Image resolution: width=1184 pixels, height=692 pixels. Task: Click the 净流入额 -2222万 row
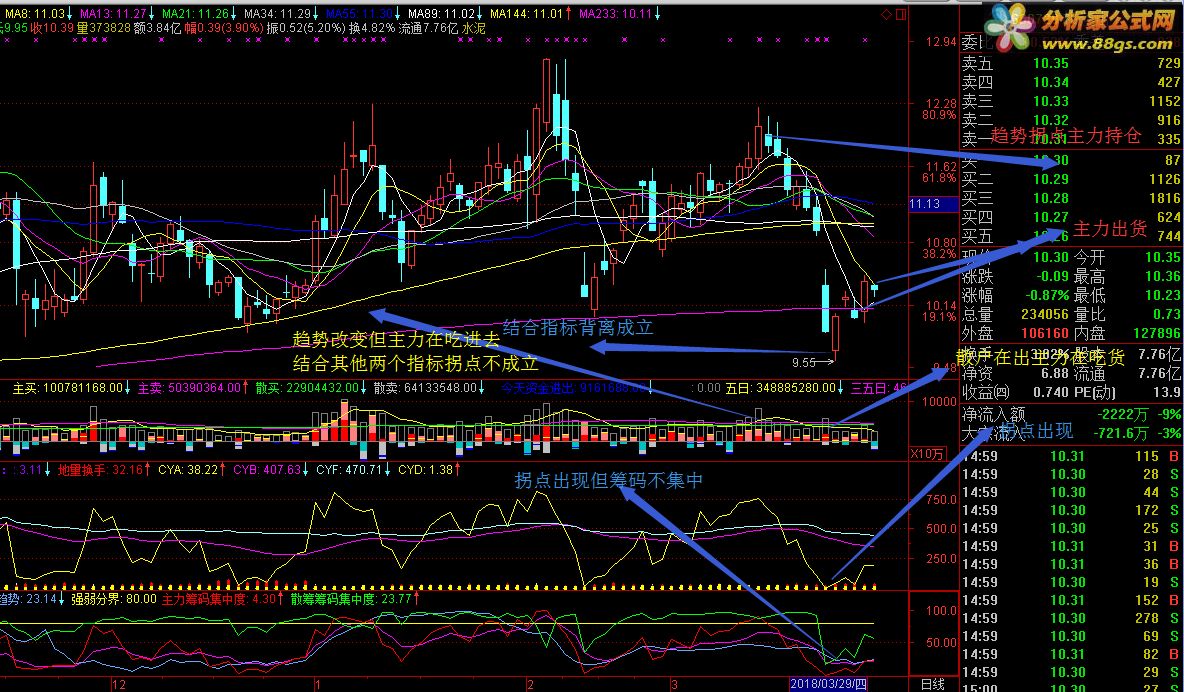coord(1071,414)
